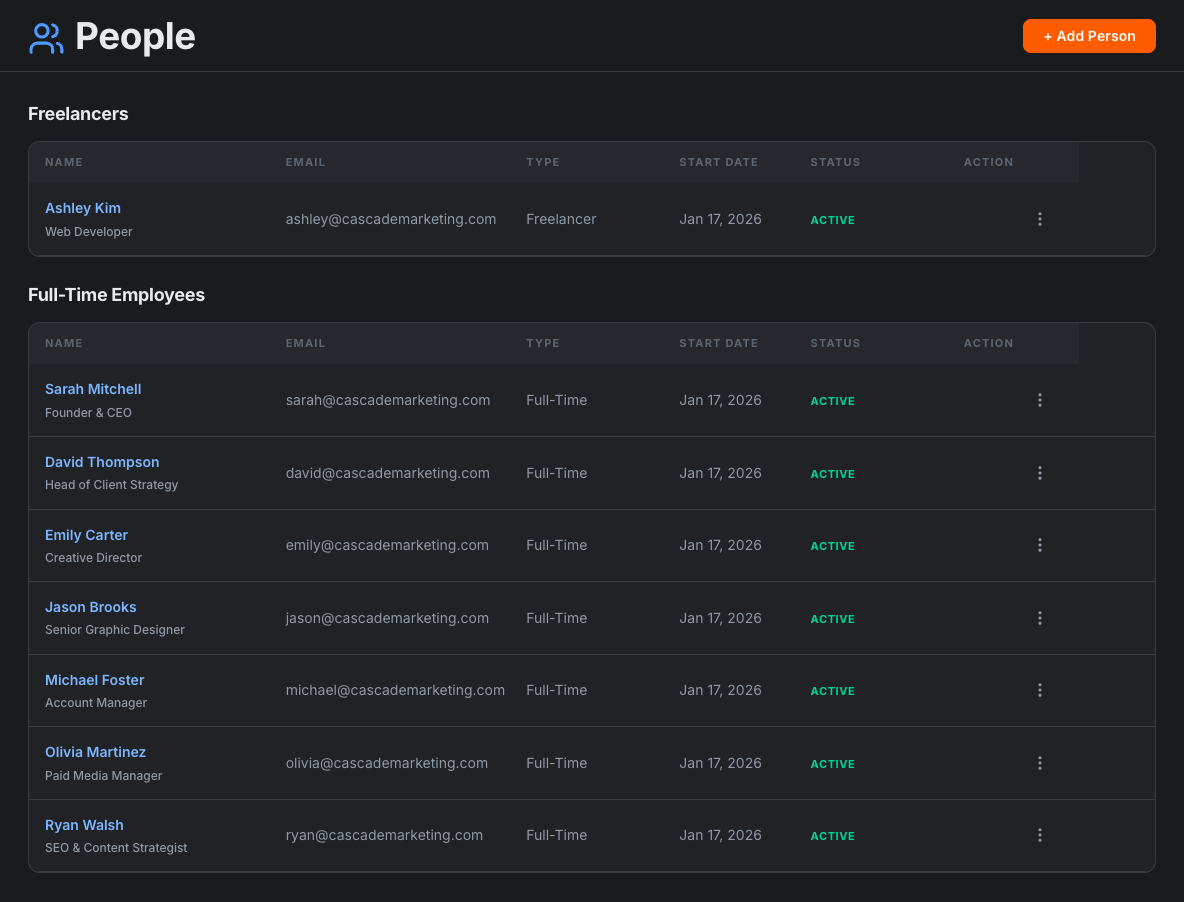Viewport: 1184px width, 902px height.
Task: Click ACTIVE status in Sarah Mitchell's row
Action: click(833, 402)
